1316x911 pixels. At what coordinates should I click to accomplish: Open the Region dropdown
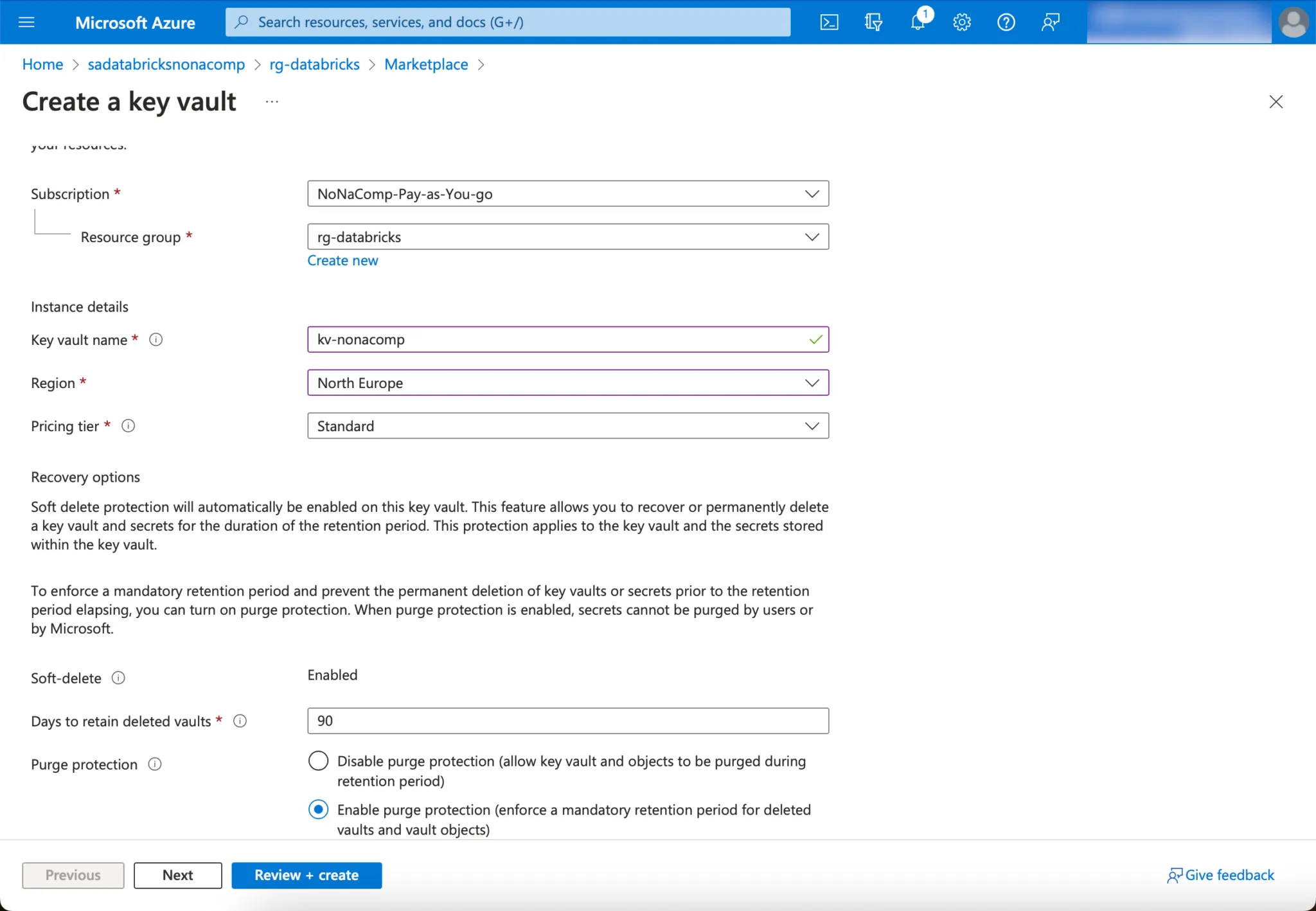click(568, 383)
